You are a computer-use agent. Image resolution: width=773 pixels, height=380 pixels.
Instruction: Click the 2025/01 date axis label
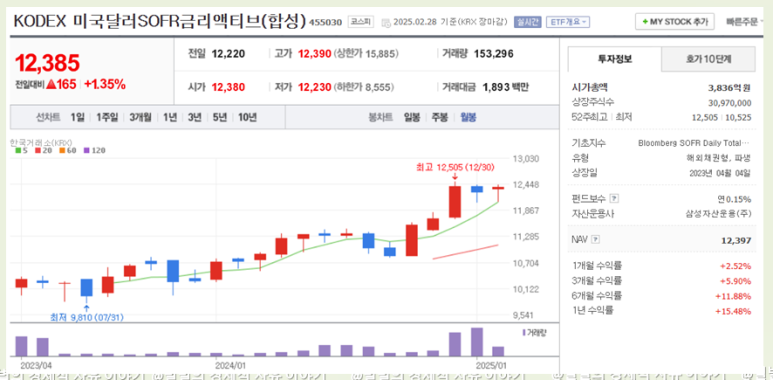point(491,366)
